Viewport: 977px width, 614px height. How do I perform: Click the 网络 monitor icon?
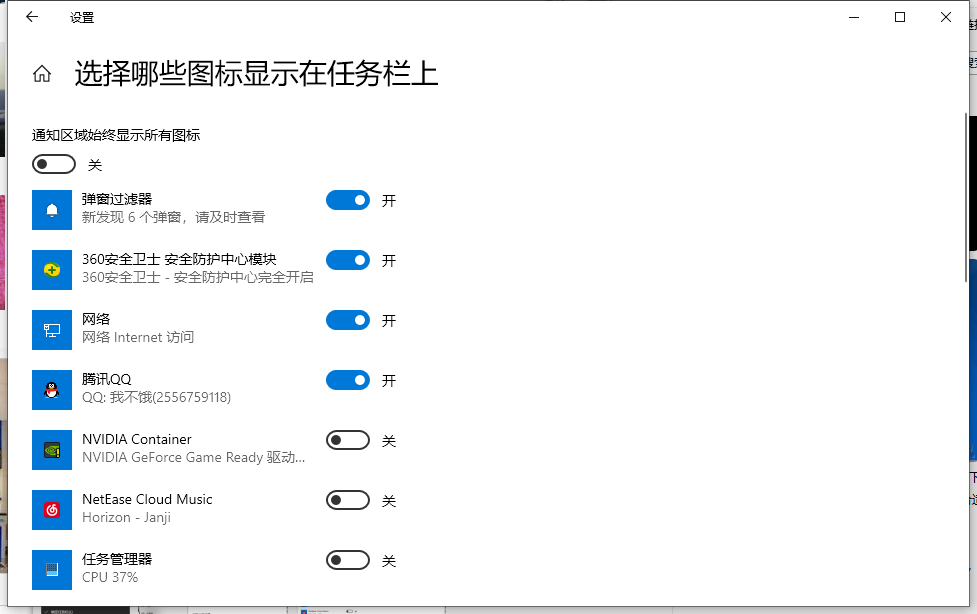(52, 329)
